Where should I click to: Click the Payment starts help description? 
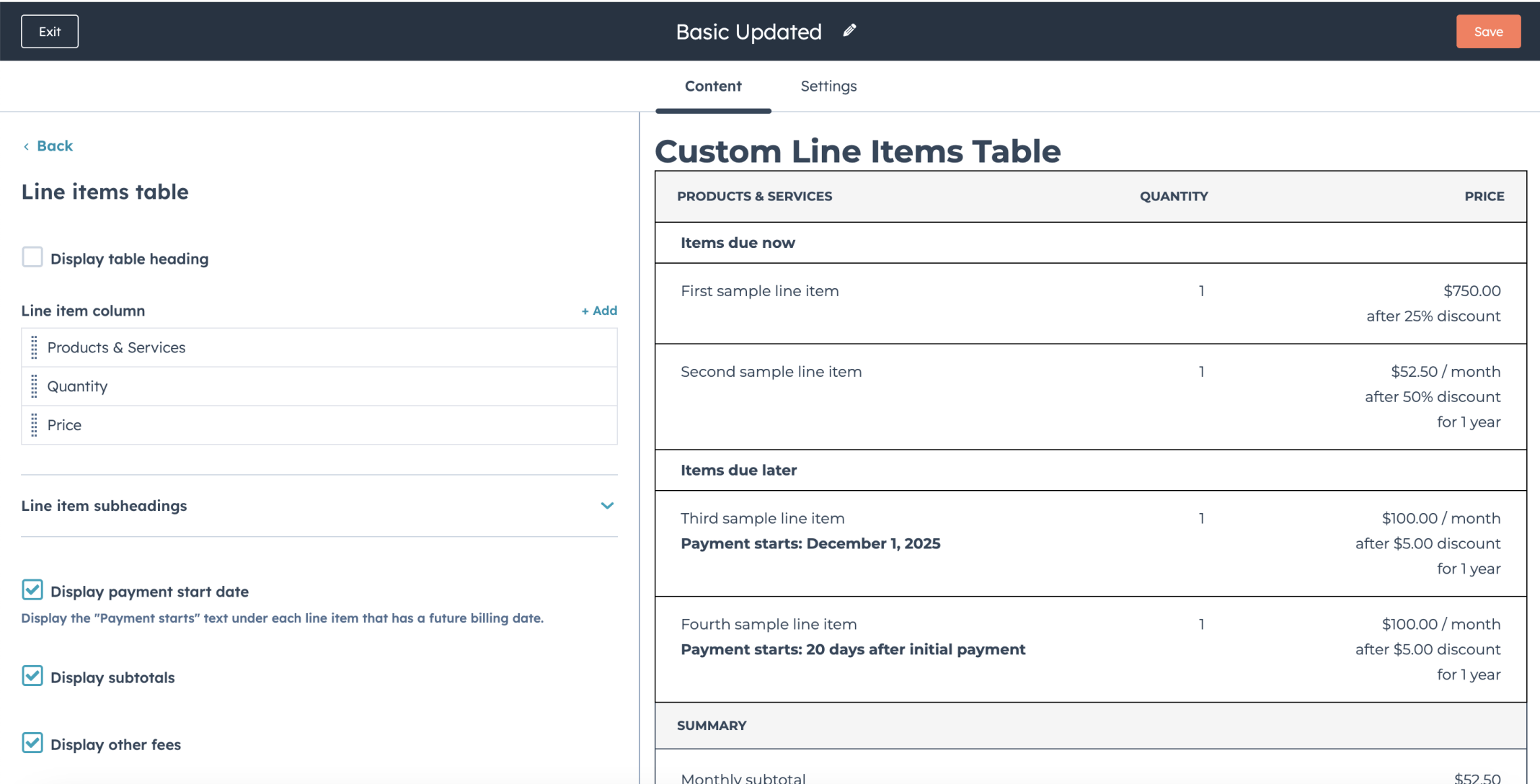[x=282, y=618]
